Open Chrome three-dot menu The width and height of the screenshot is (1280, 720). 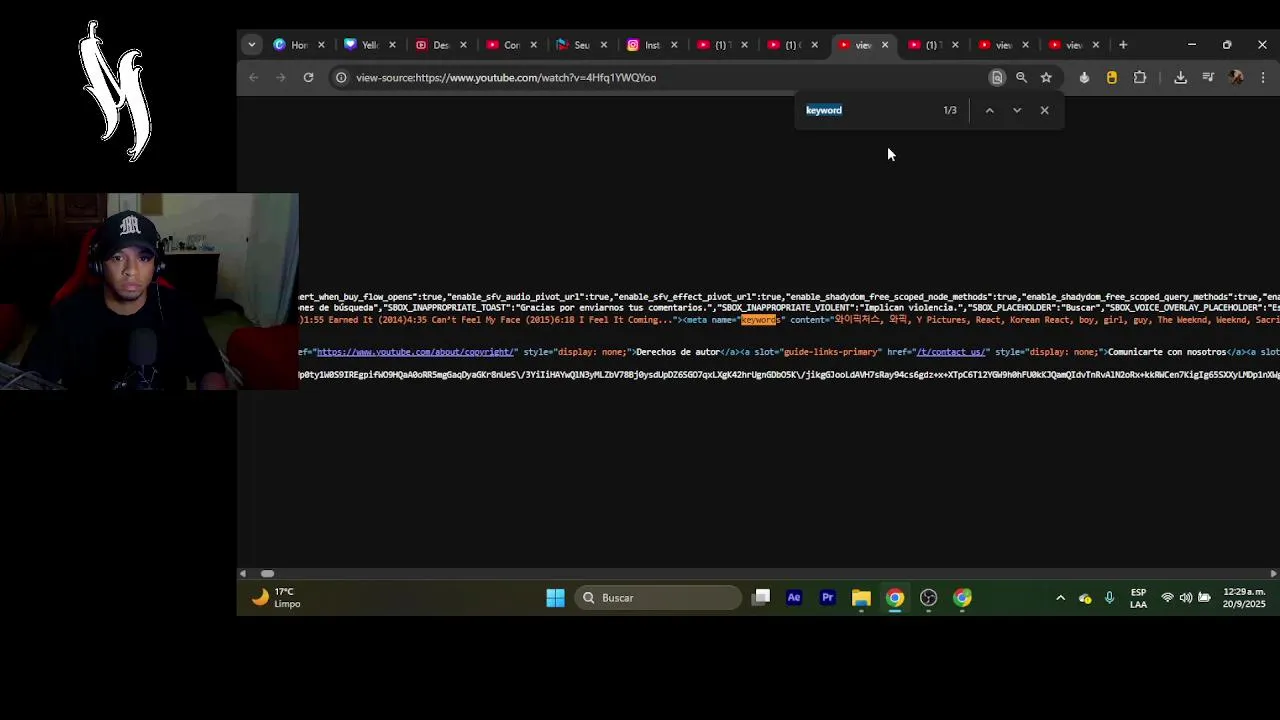pyautogui.click(x=1263, y=77)
